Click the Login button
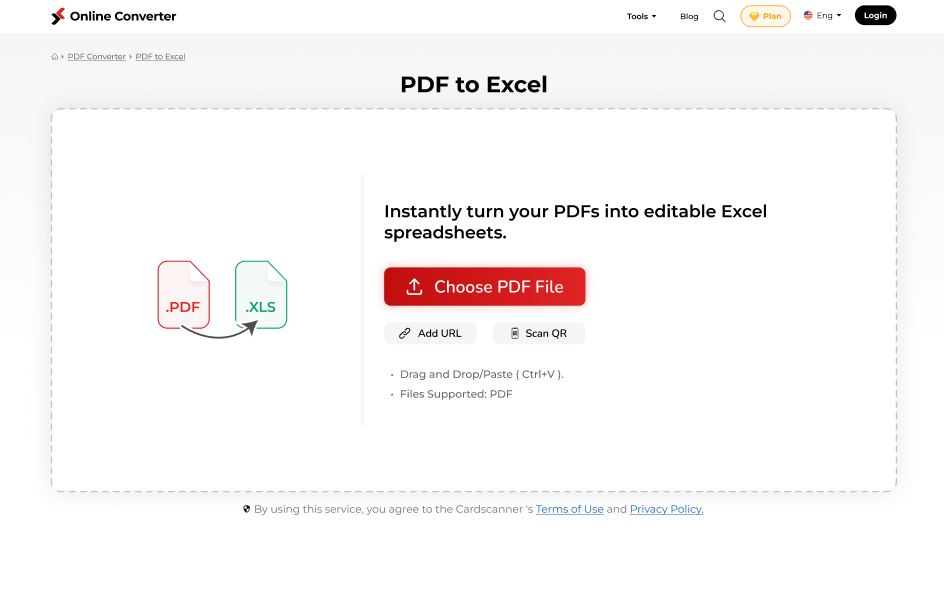Viewport: 944px width, 597px height. point(874,15)
